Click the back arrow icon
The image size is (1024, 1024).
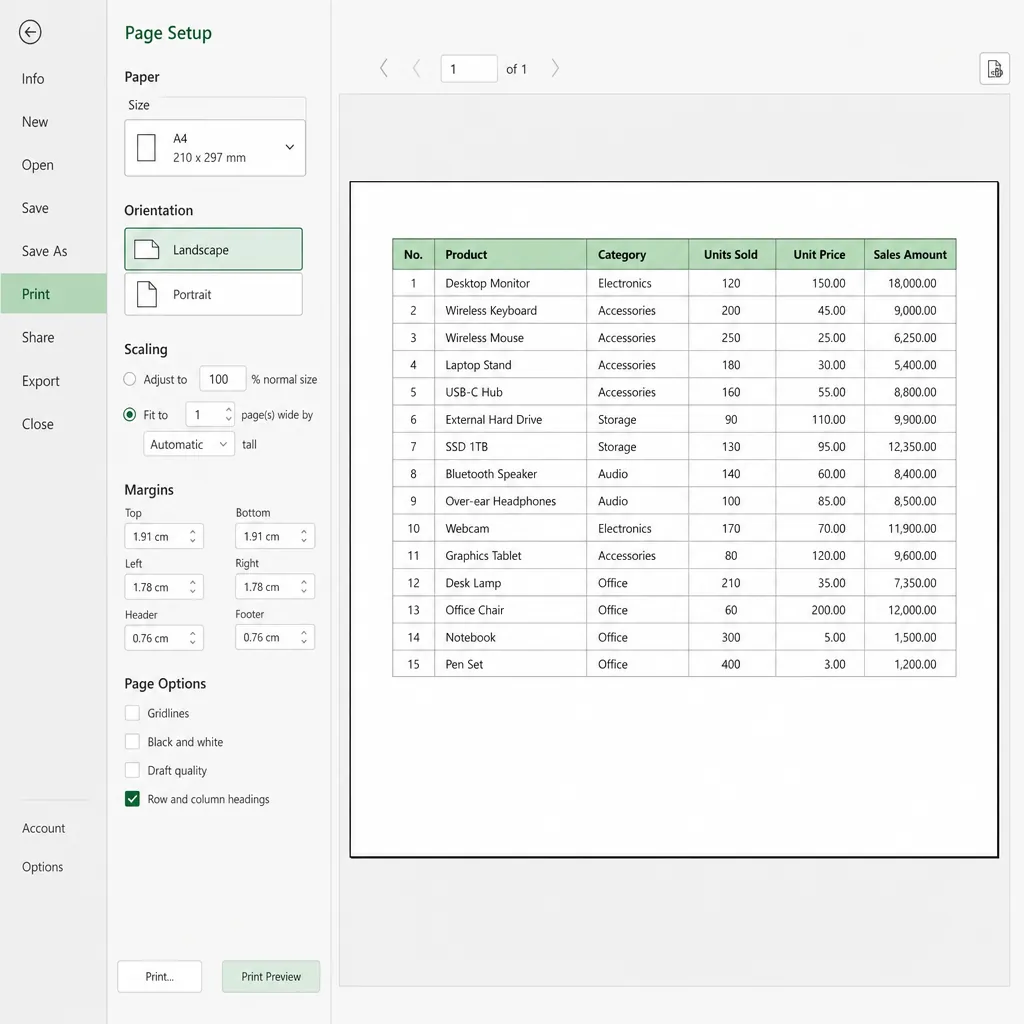point(30,32)
